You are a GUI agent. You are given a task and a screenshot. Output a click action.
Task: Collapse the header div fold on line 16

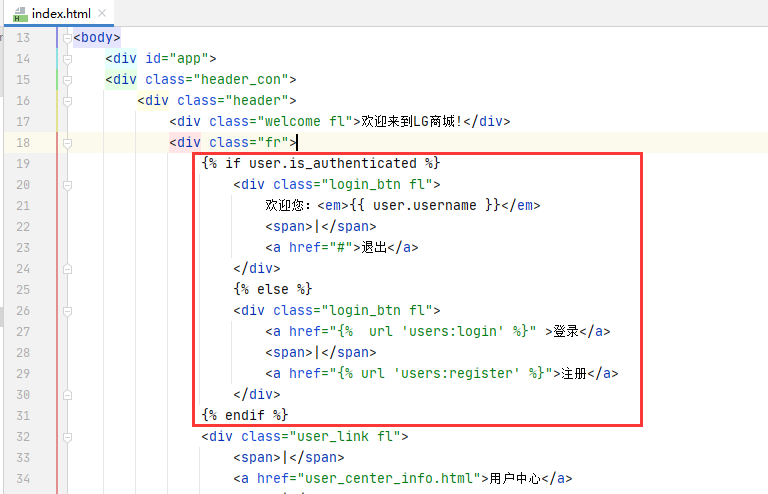coord(68,101)
